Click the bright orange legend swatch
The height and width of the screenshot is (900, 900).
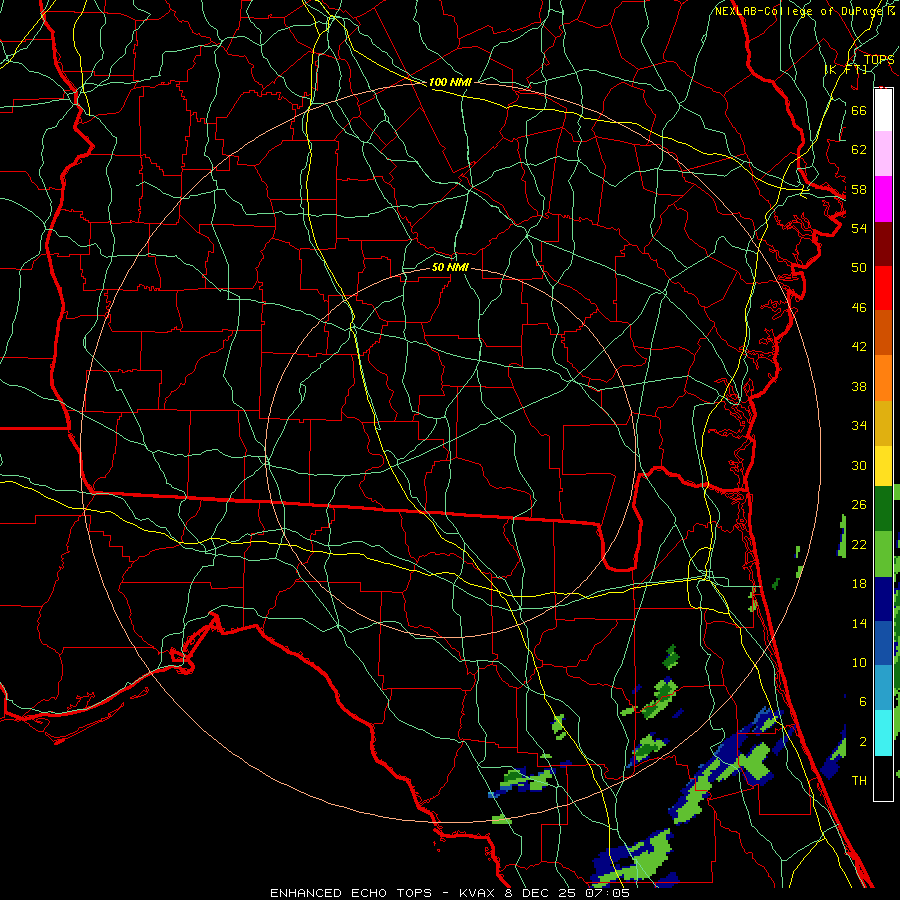[x=883, y=378]
